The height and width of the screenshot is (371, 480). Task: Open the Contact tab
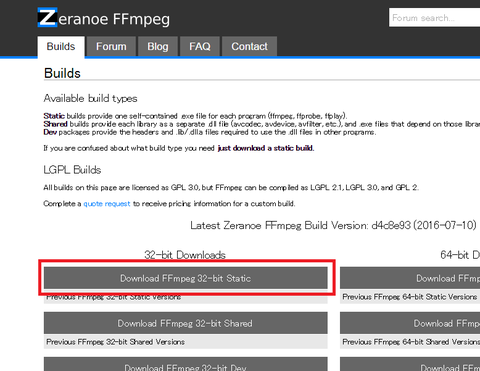pyautogui.click(x=249, y=46)
